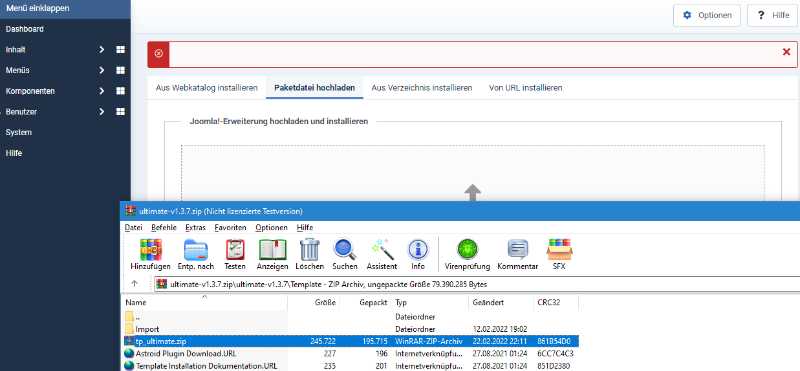Select Astroid Plugin Download.URL file
The image size is (800, 371).
click(x=349, y=353)
